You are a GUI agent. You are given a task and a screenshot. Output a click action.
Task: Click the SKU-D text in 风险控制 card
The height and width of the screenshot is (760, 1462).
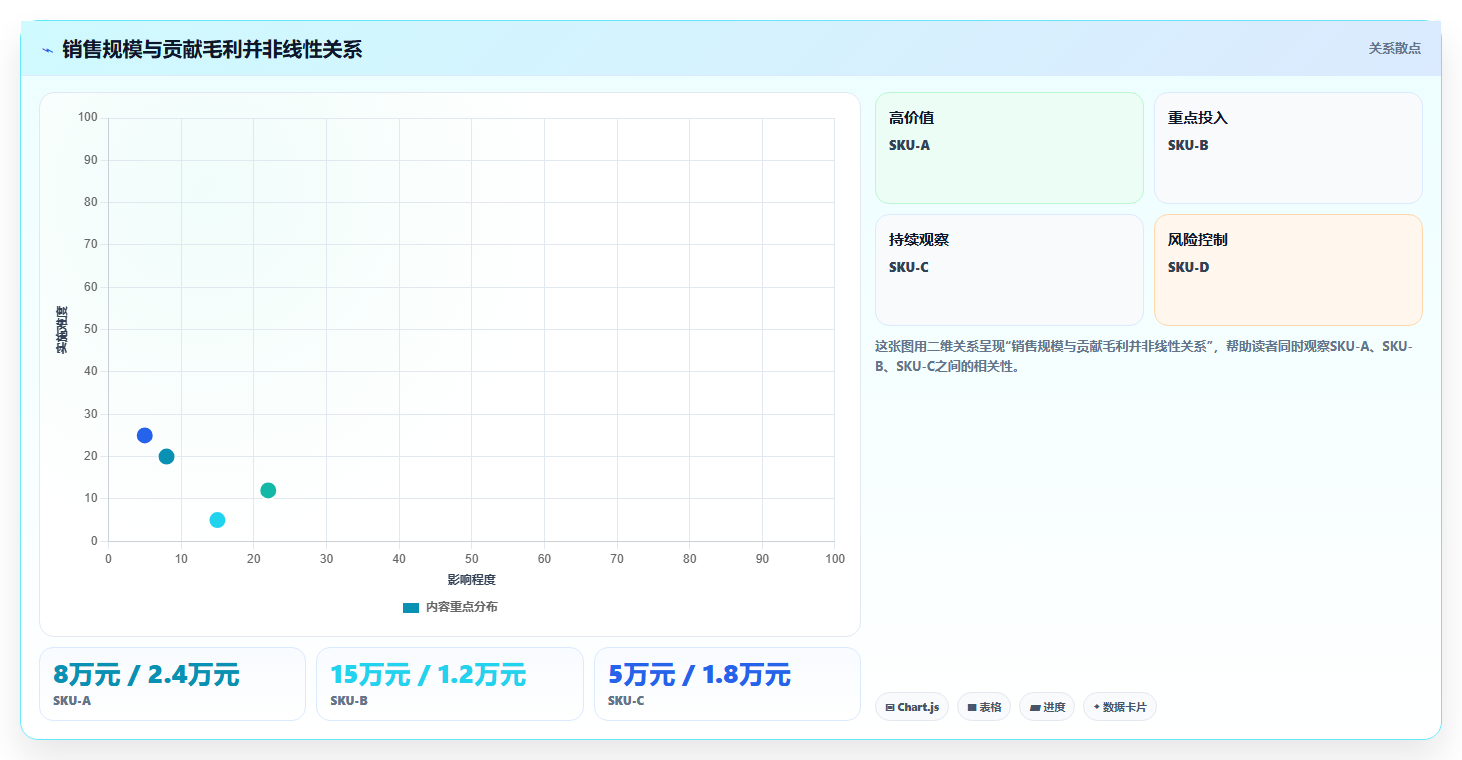1188,267
